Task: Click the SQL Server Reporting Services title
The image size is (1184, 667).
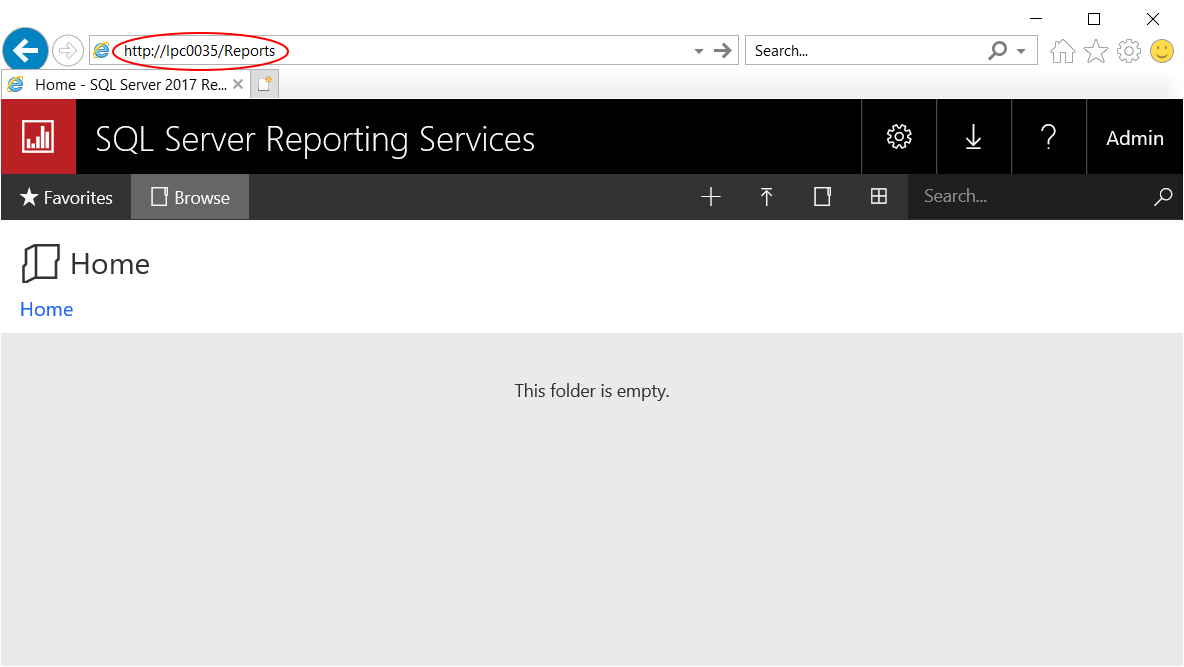Action: tap(315, 139)
